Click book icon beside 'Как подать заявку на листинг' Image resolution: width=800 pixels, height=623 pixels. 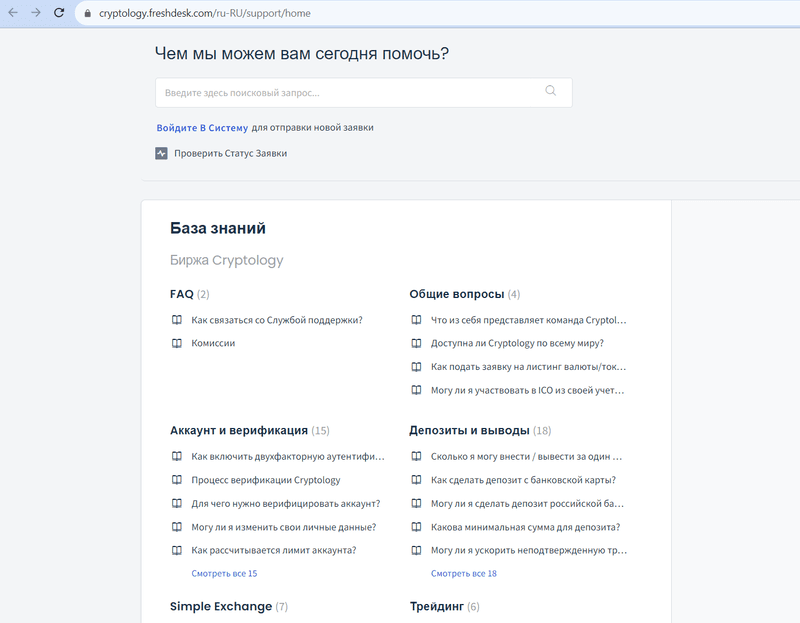[x=416, y=367]
